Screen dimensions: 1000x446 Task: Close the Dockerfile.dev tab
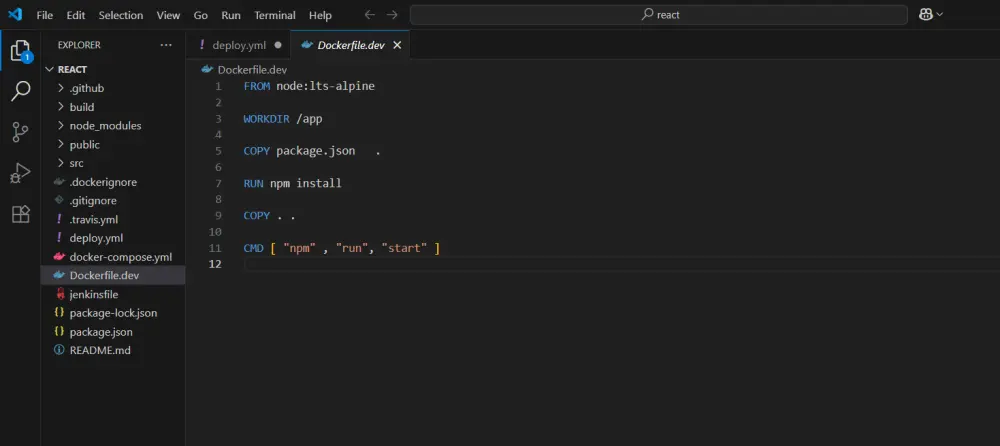click(x=397, y=45)
